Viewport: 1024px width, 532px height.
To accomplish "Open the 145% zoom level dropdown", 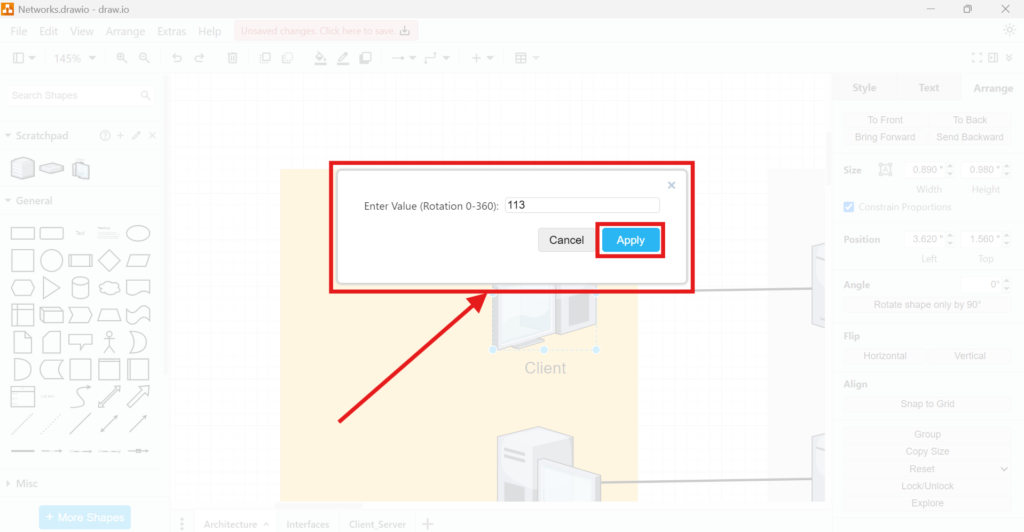I will (74, 58).
